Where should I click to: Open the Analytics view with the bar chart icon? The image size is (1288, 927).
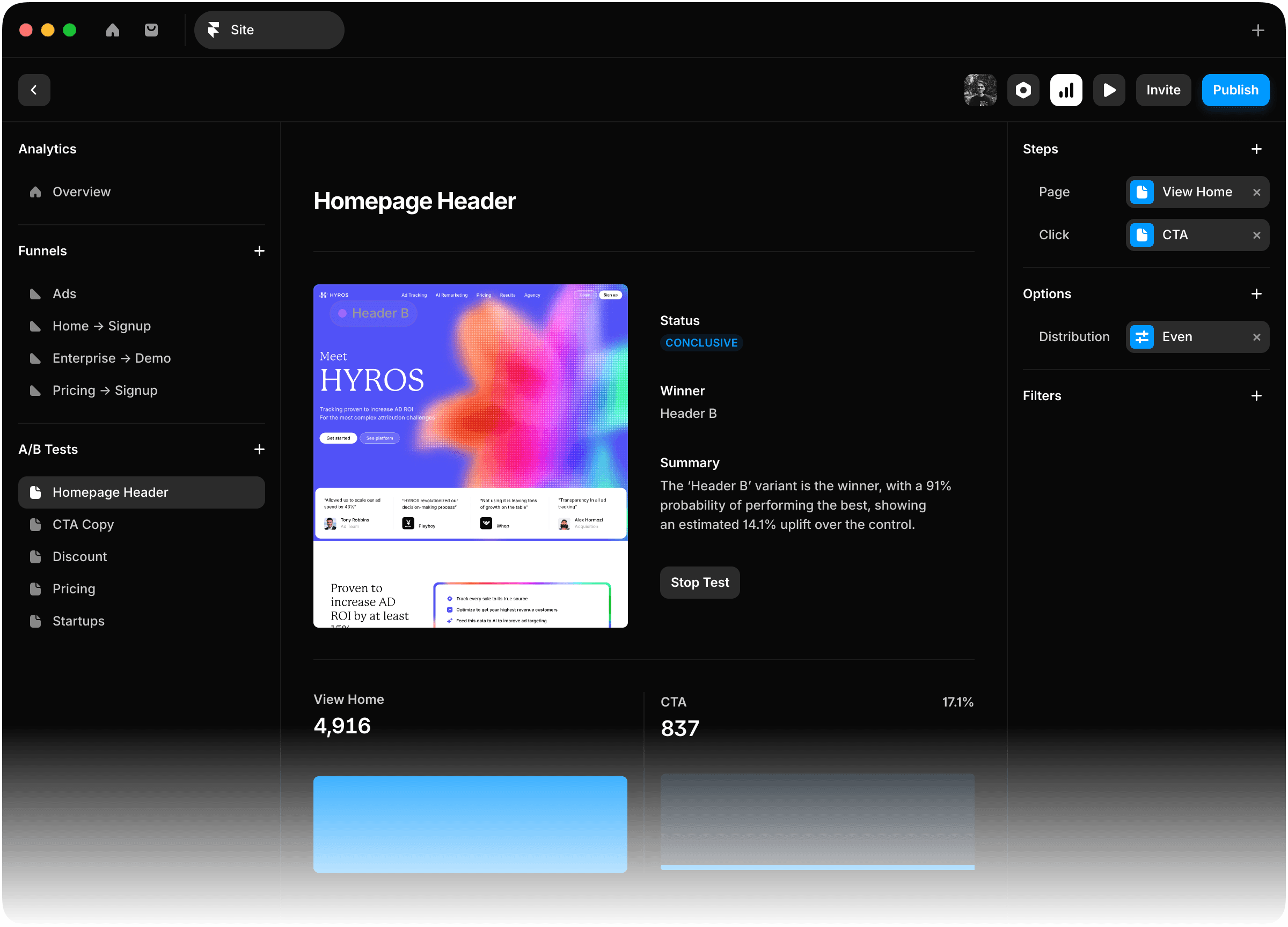coord(1066,90)
